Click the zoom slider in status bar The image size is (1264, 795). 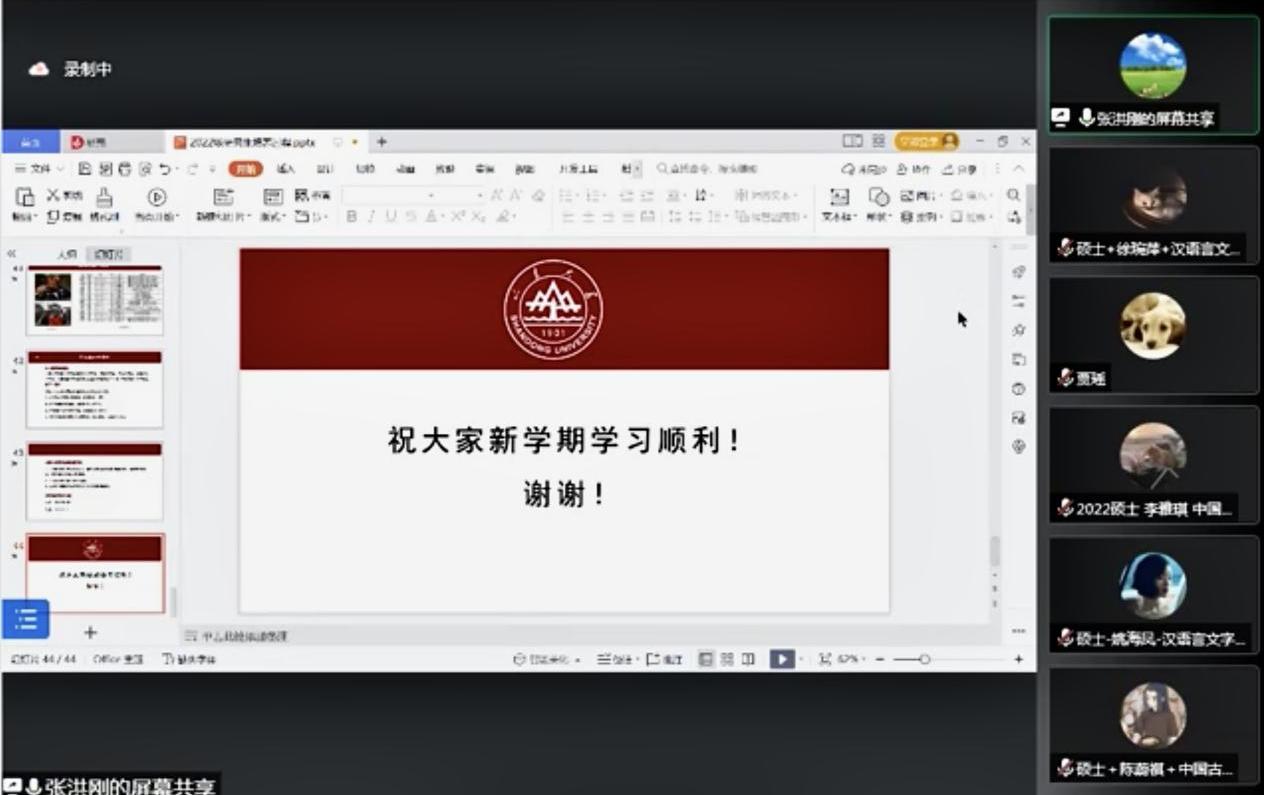[924, 659]
